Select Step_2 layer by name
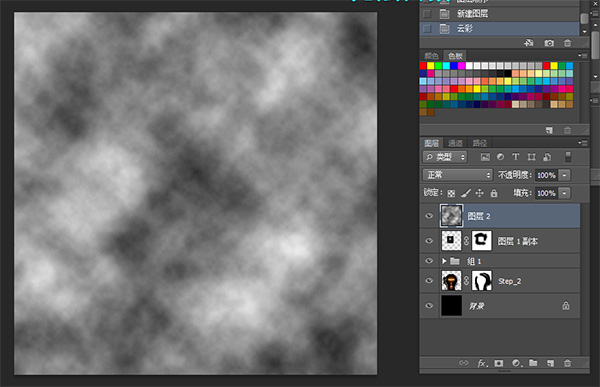The height and width of the screenshot is (387, 600). pos(509,281)
